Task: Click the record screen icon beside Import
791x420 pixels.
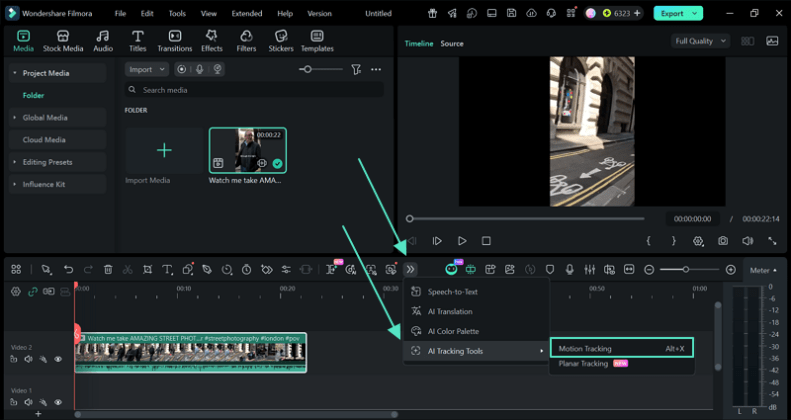Action: [182, 70]
